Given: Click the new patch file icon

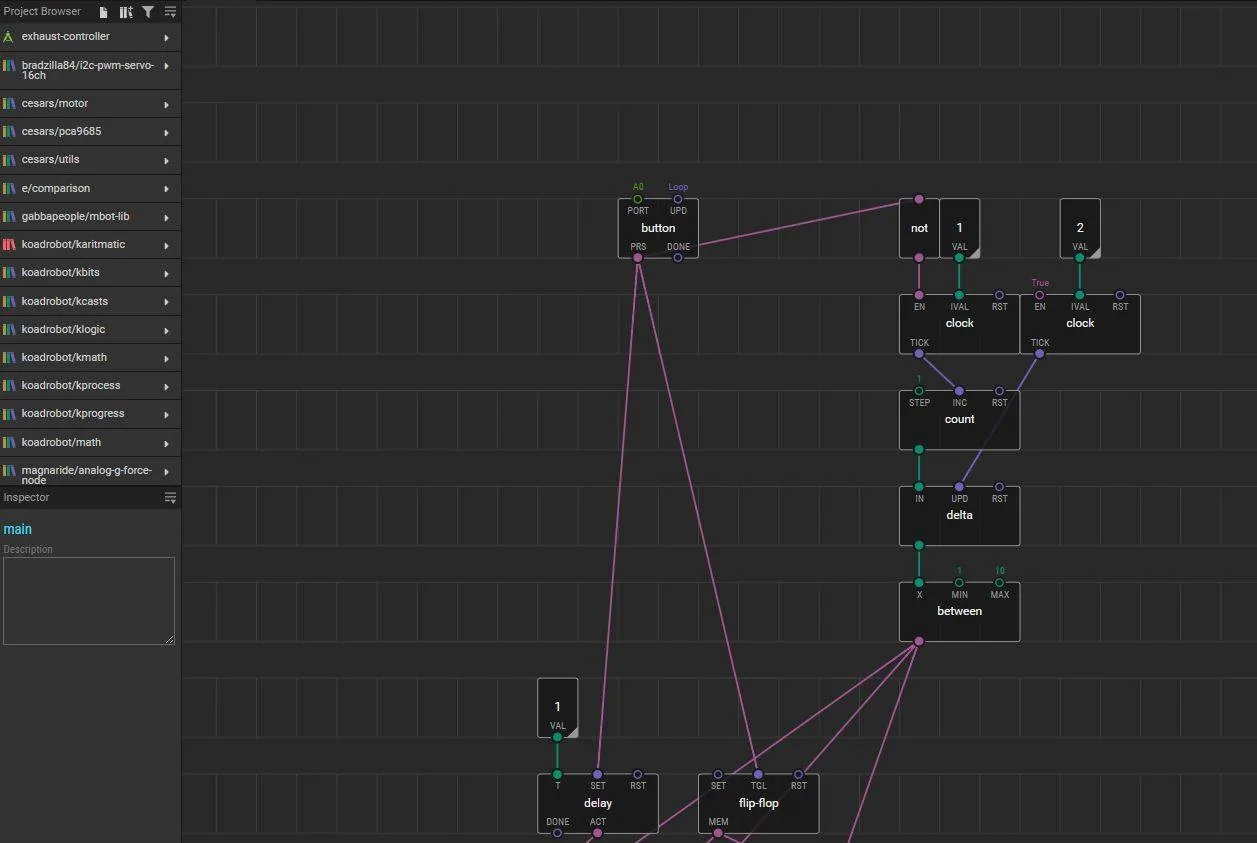Looking at the screenshot, I should click(x=103, y=12).
